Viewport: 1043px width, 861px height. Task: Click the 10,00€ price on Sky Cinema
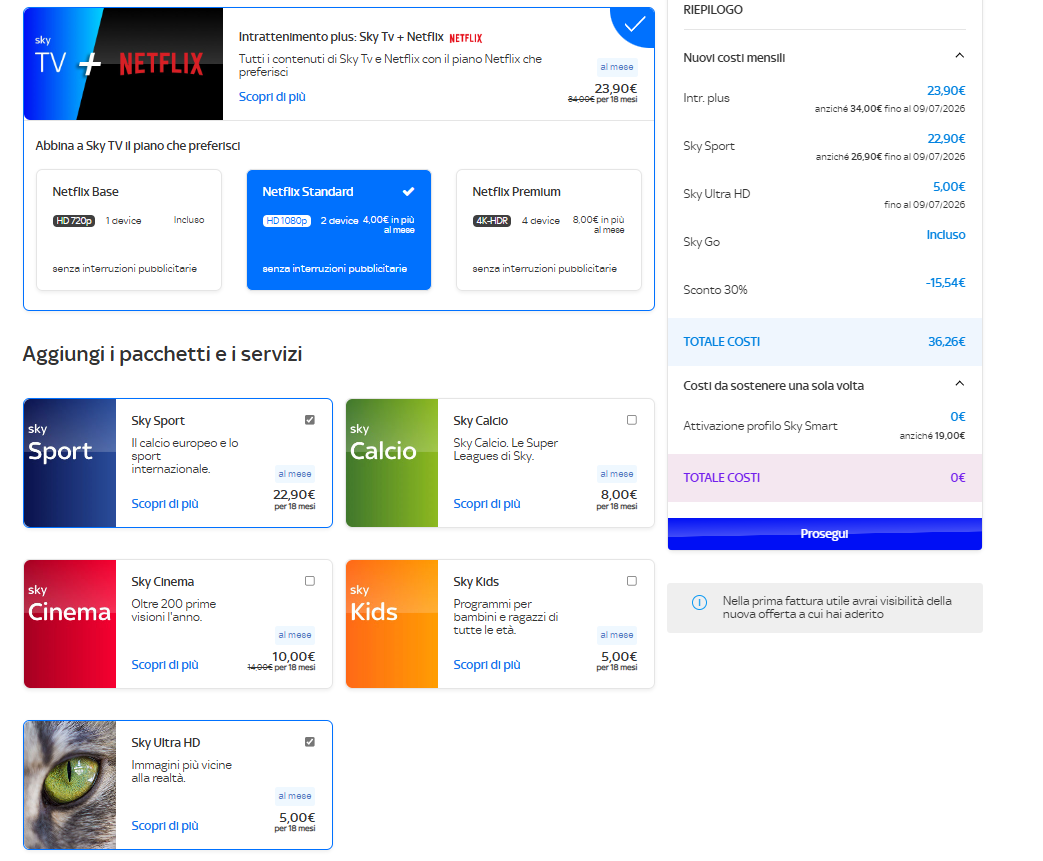tap(293, 657)
